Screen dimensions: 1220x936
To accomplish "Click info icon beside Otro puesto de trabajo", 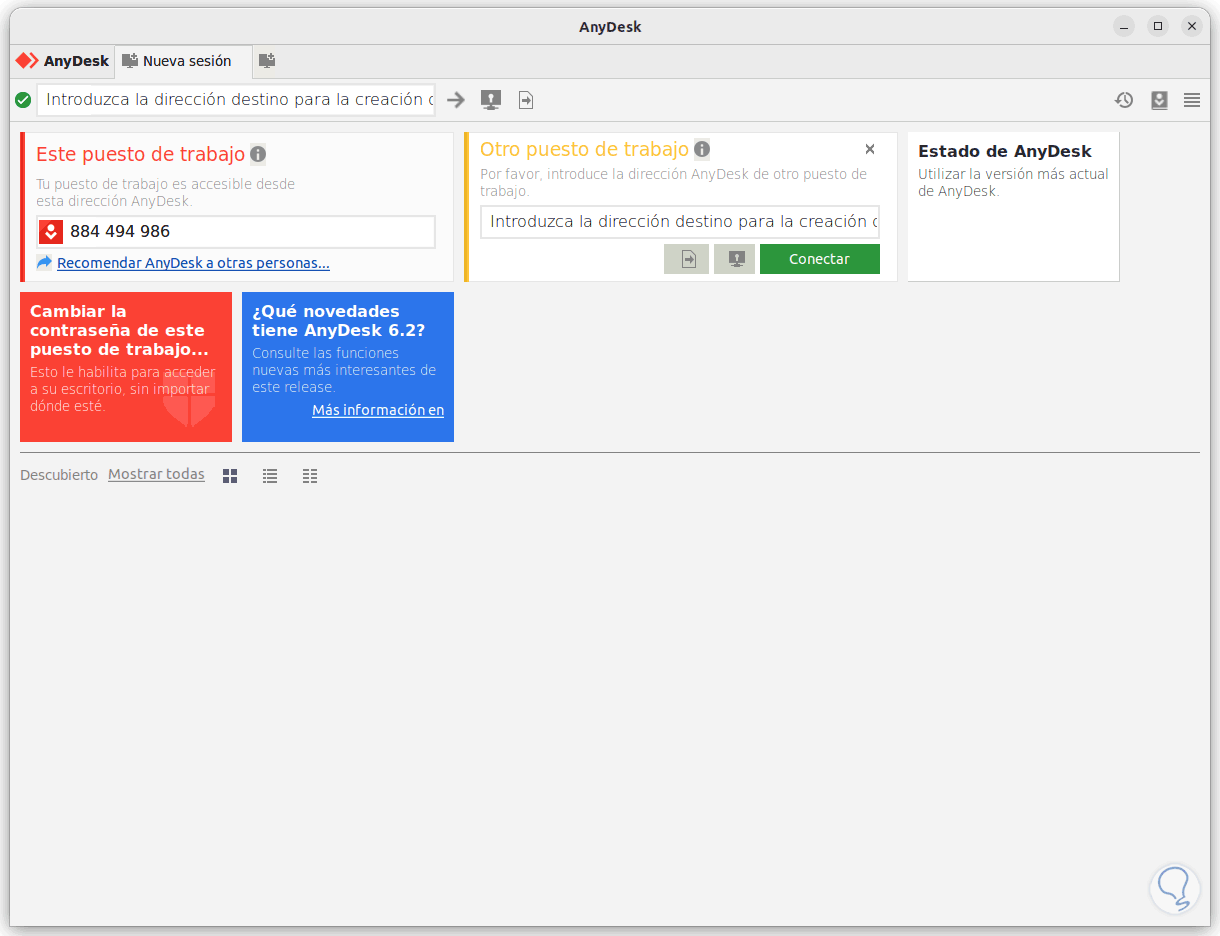I will [x=702, y=149].
